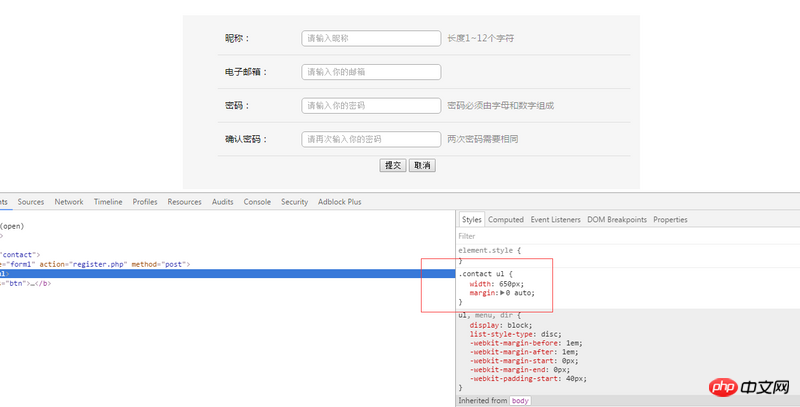Viewport: 800px width, 407px height.
Task: Switch to the Audits tab
Action: 222,202
